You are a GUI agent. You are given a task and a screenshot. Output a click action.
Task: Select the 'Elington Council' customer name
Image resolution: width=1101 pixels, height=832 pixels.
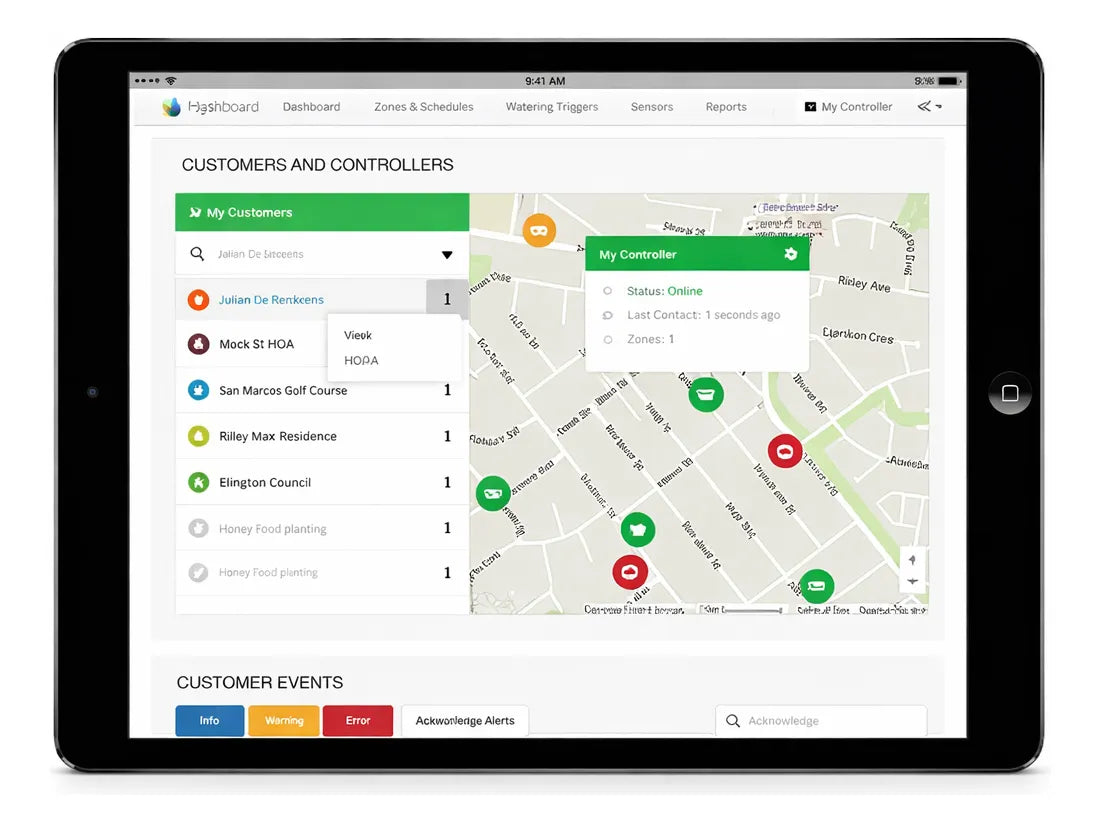(x=265, y=482)
